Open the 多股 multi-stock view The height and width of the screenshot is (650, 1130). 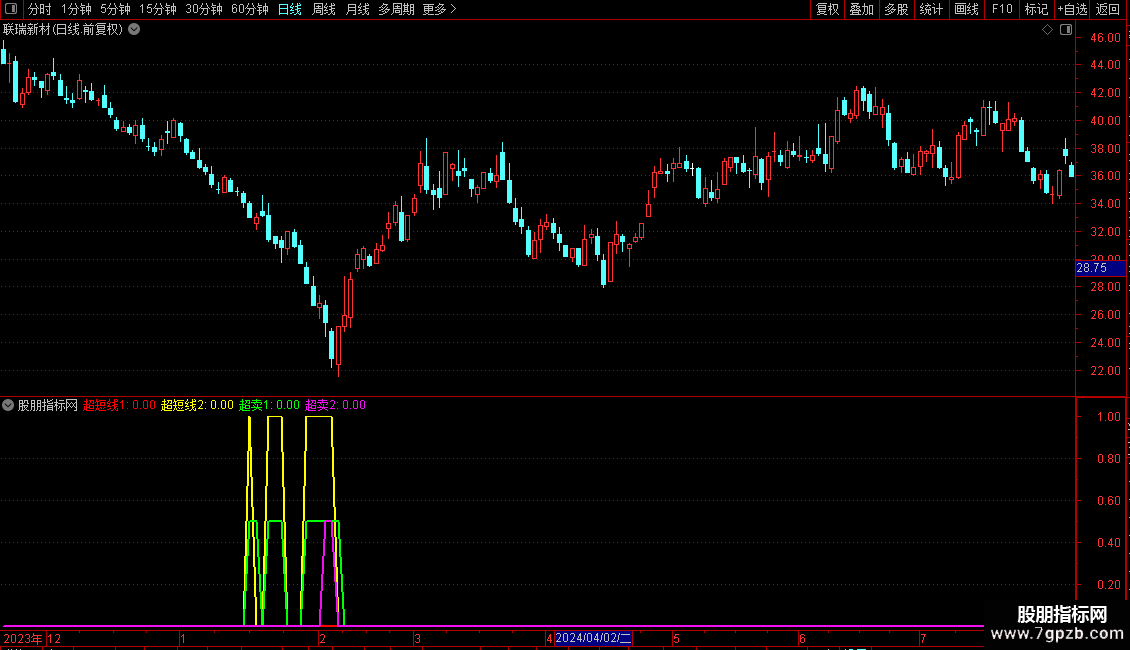(896, 9)
